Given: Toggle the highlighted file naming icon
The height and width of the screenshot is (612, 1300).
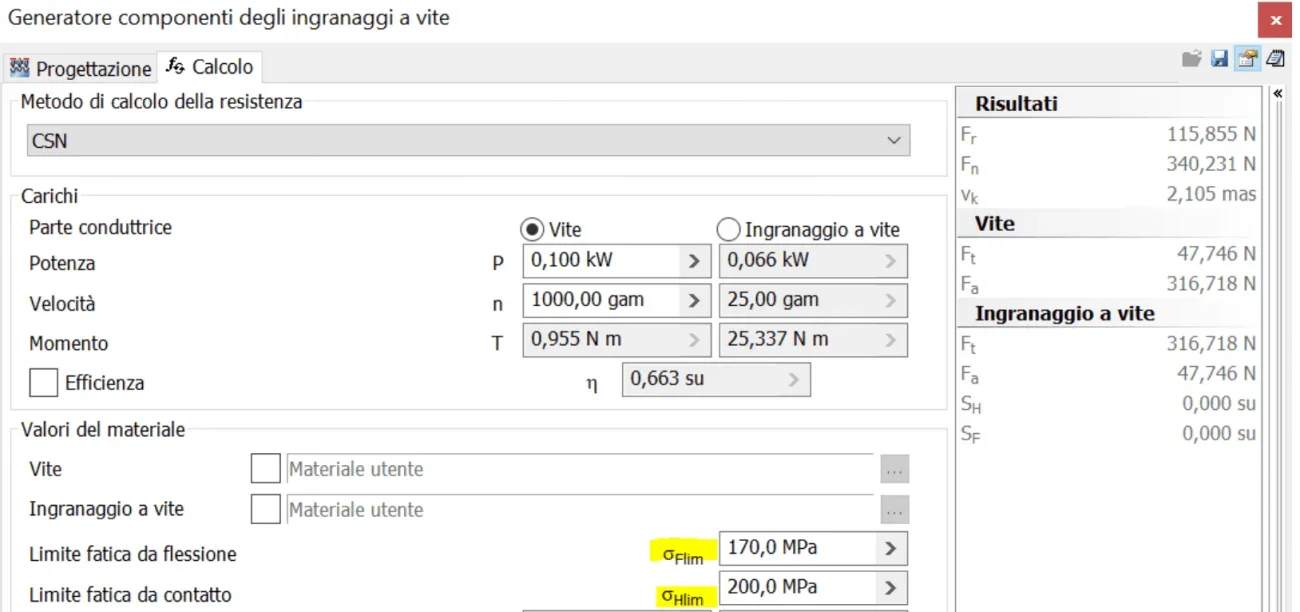Looking at the screenshot, I should pyautogui.click(x=1247, y=59).
